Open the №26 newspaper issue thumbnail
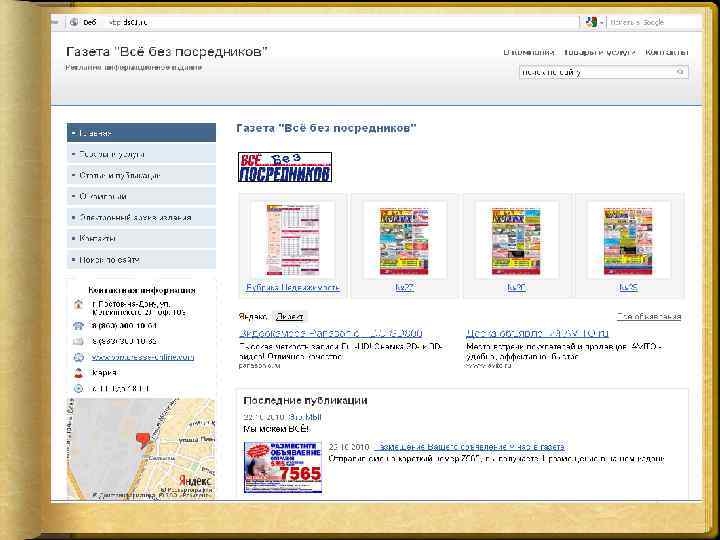The image size is (720, 540). (516, 241)
